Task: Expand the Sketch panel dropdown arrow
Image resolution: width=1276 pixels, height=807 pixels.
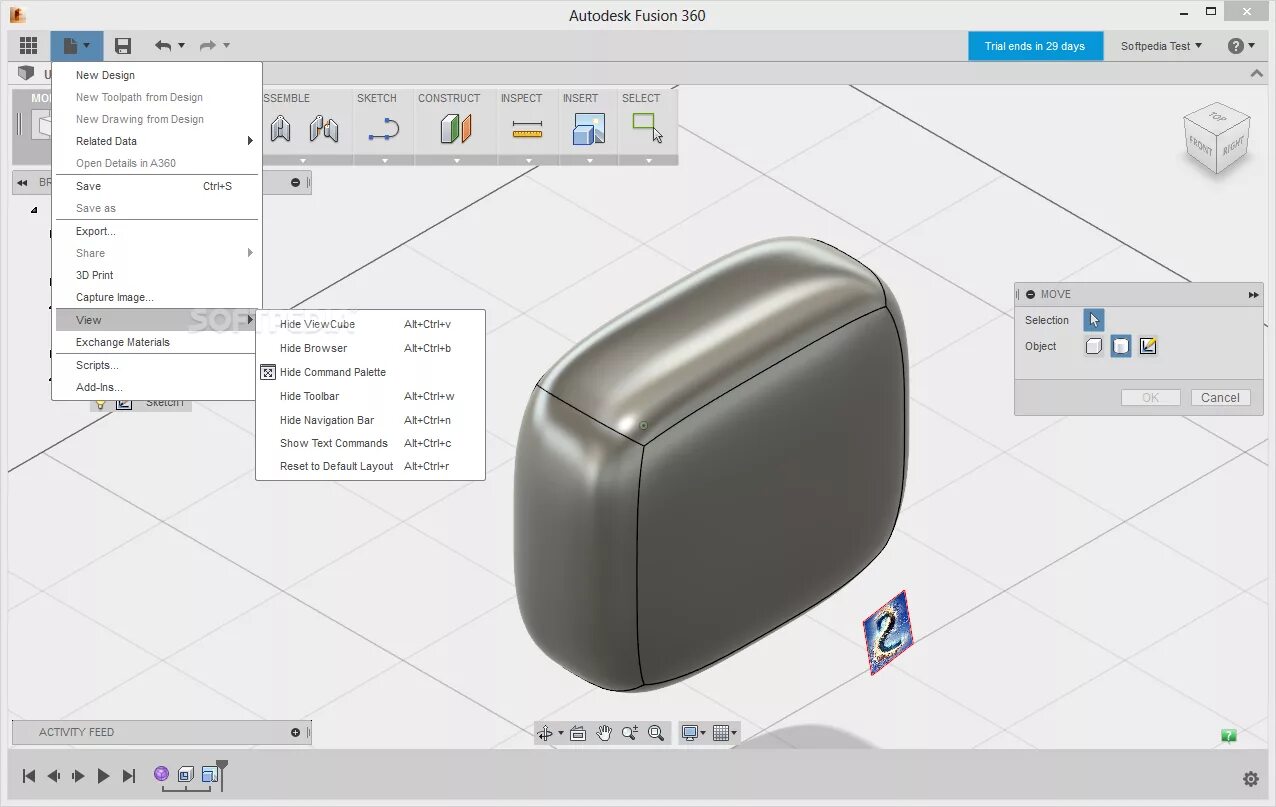Action: click(384, 161)
